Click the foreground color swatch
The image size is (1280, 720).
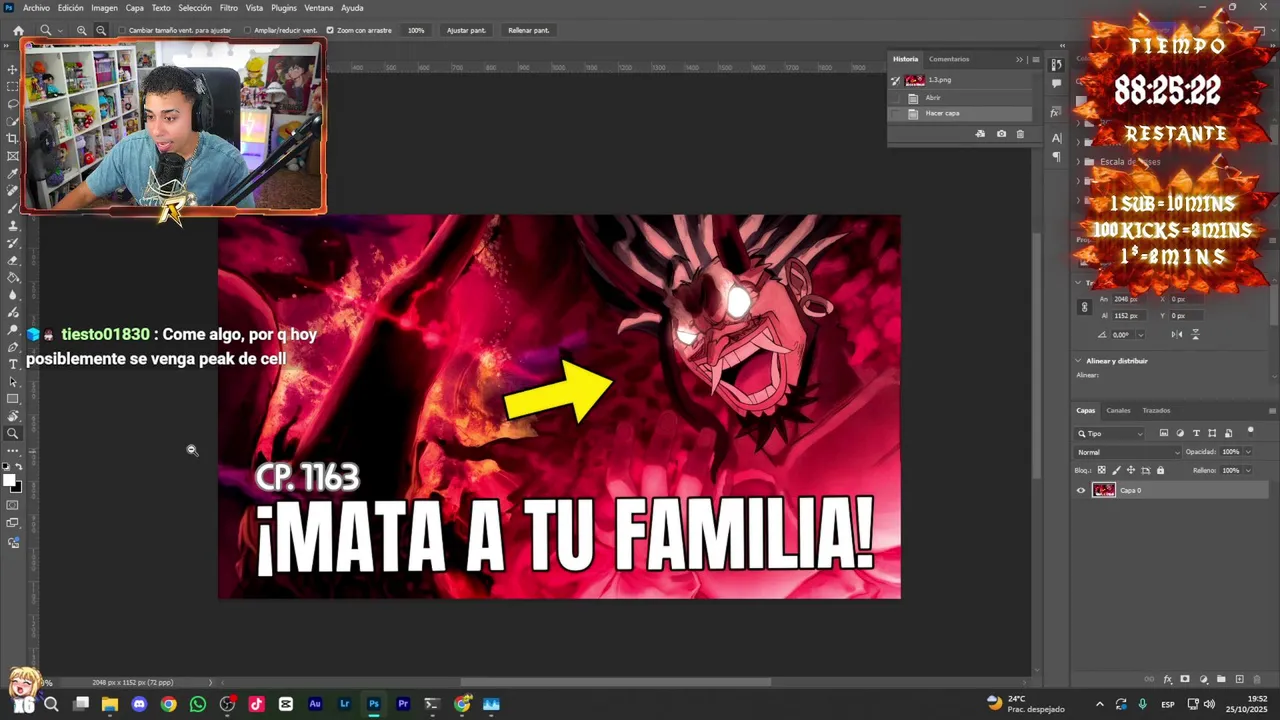[x=10, y=482]
